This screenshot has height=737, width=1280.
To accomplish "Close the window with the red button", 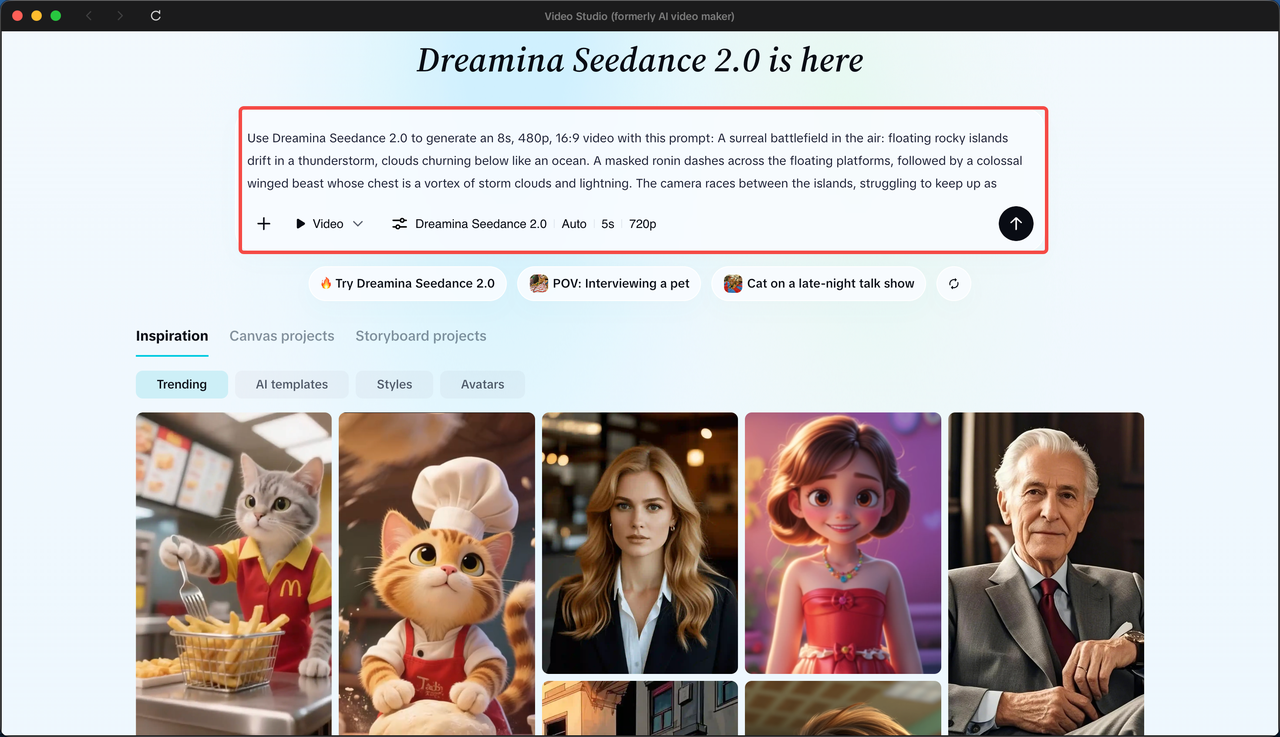I will 17,16.
